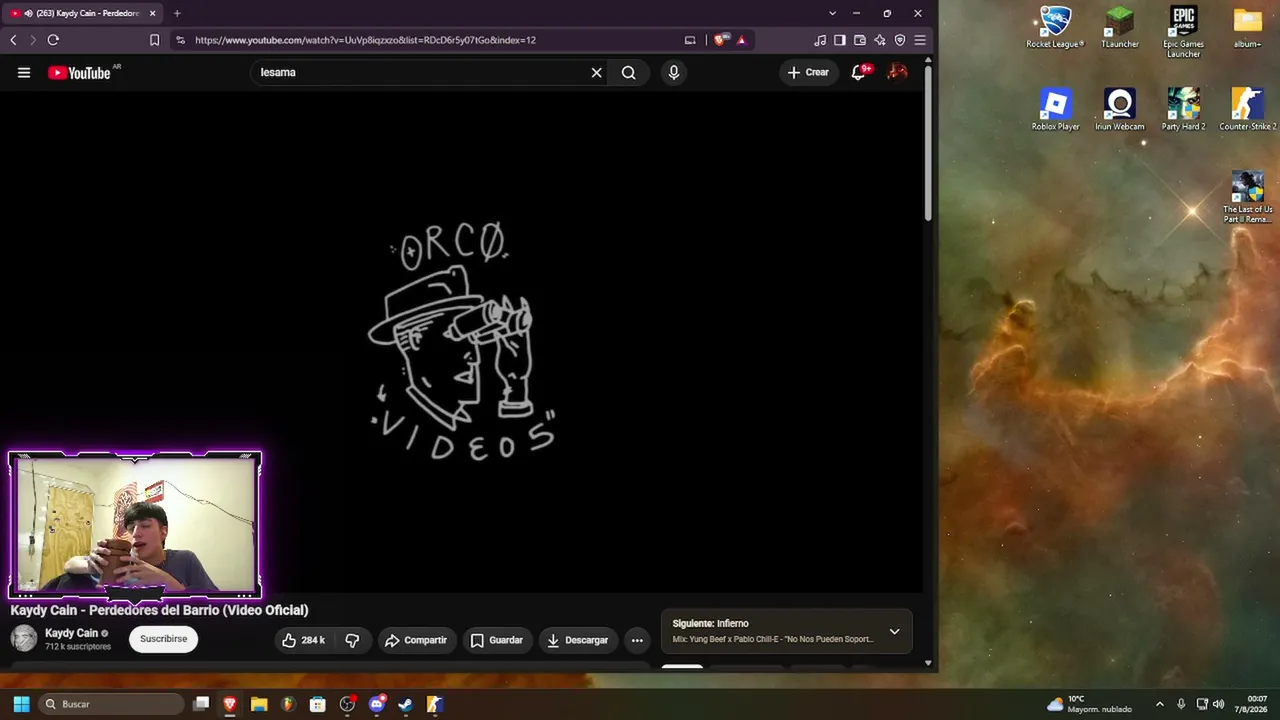Expand the tab search chevron in title bar
Screen dimensions: 1280x720
pyautogui.click(x=832, y=13)
